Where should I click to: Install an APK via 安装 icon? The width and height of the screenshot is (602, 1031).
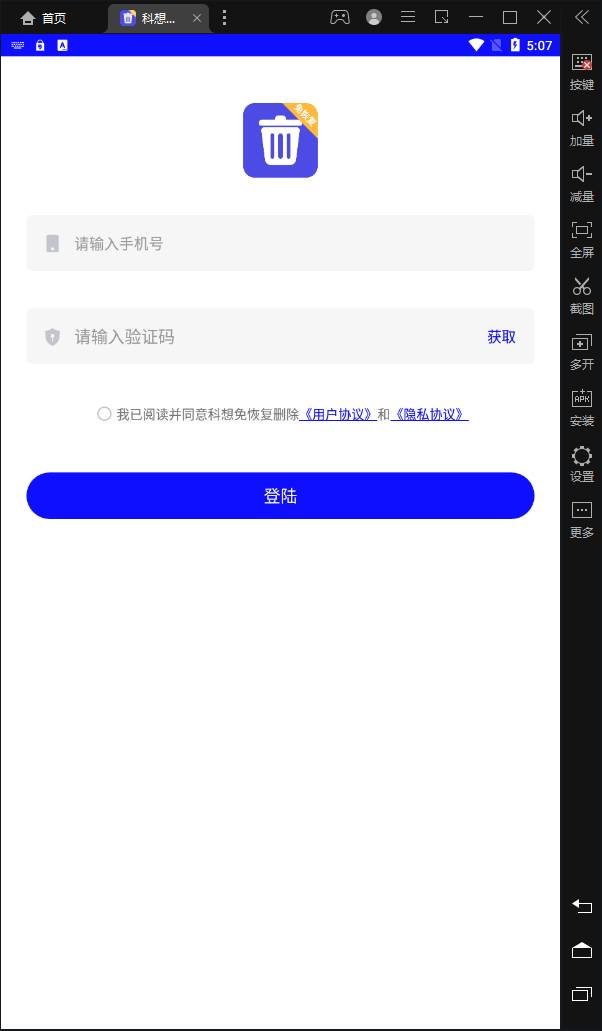coord(582,408)
